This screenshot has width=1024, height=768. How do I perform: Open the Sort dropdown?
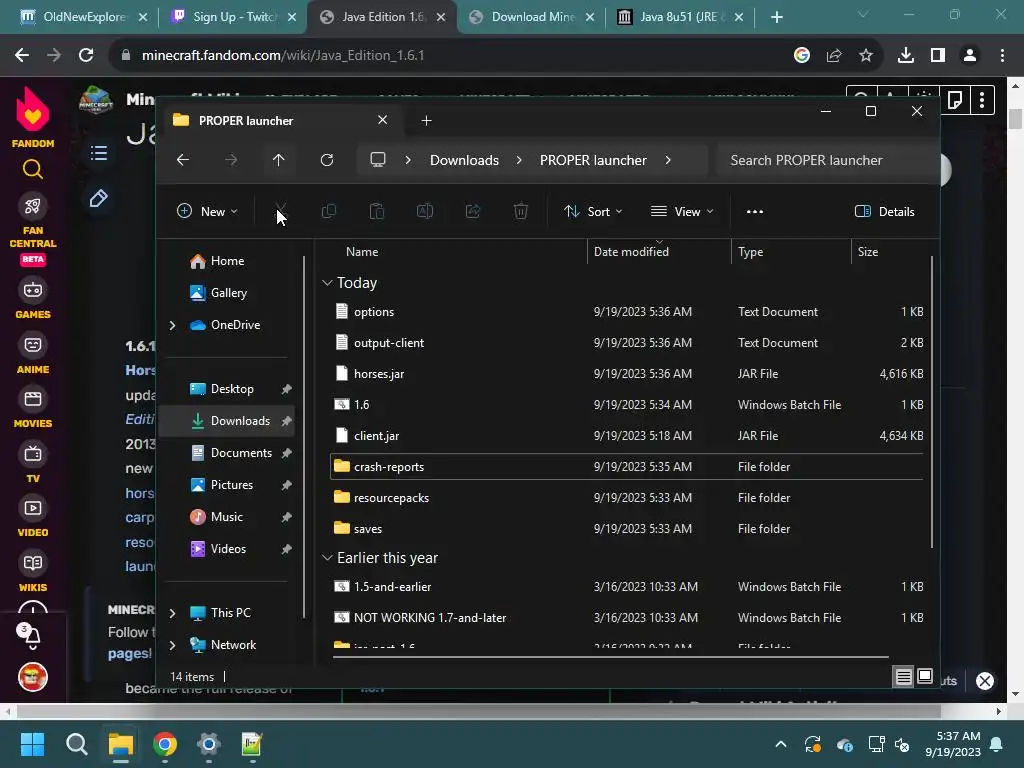[593, 211]
